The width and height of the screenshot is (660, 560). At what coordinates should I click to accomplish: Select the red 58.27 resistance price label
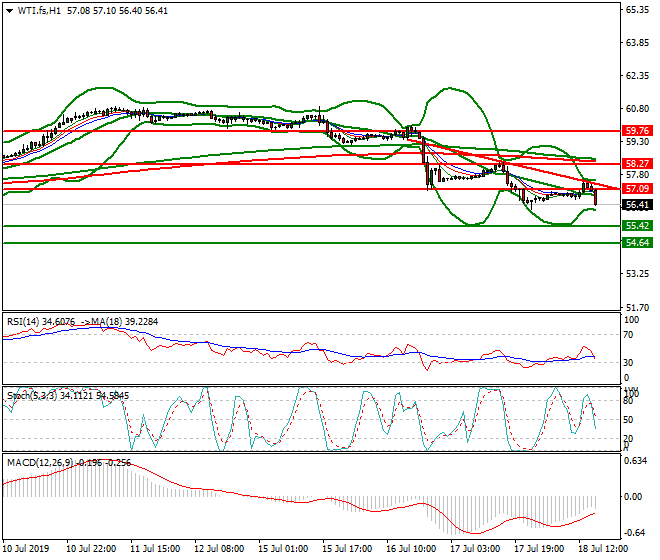pyautogui.click(x=637, y=163)
